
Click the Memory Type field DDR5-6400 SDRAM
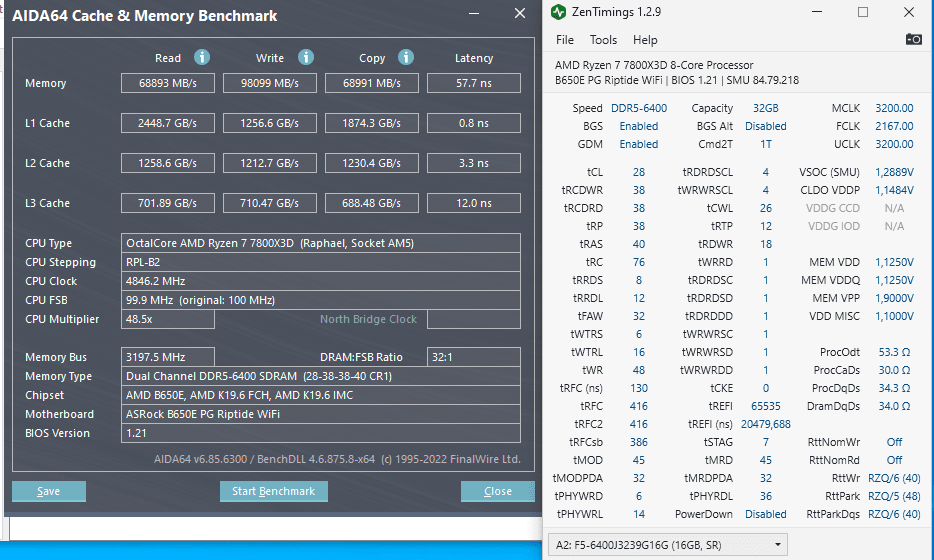click(321, 376)
